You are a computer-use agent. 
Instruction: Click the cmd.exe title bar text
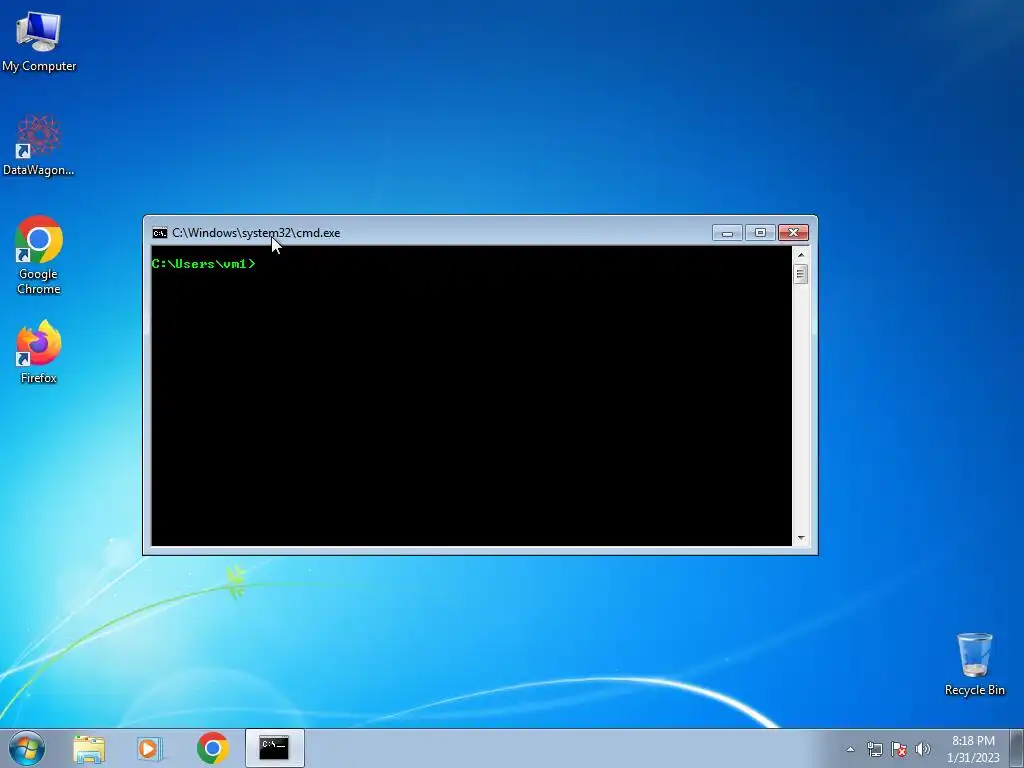pos(256,233)
